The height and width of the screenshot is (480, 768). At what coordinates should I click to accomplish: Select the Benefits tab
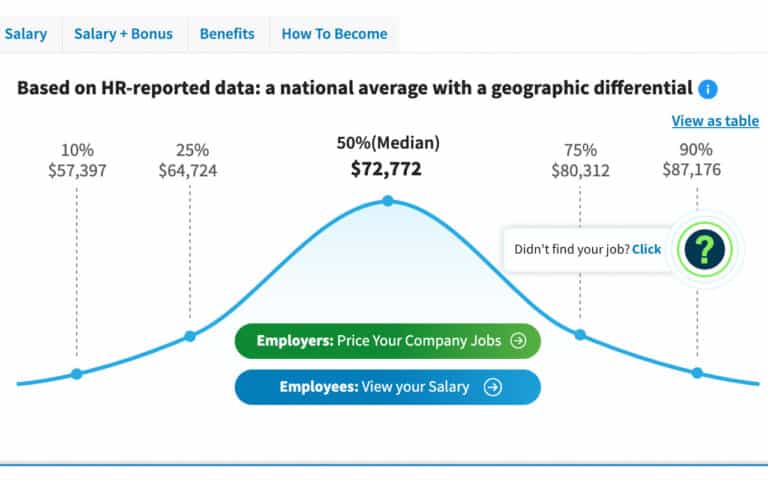227,34
